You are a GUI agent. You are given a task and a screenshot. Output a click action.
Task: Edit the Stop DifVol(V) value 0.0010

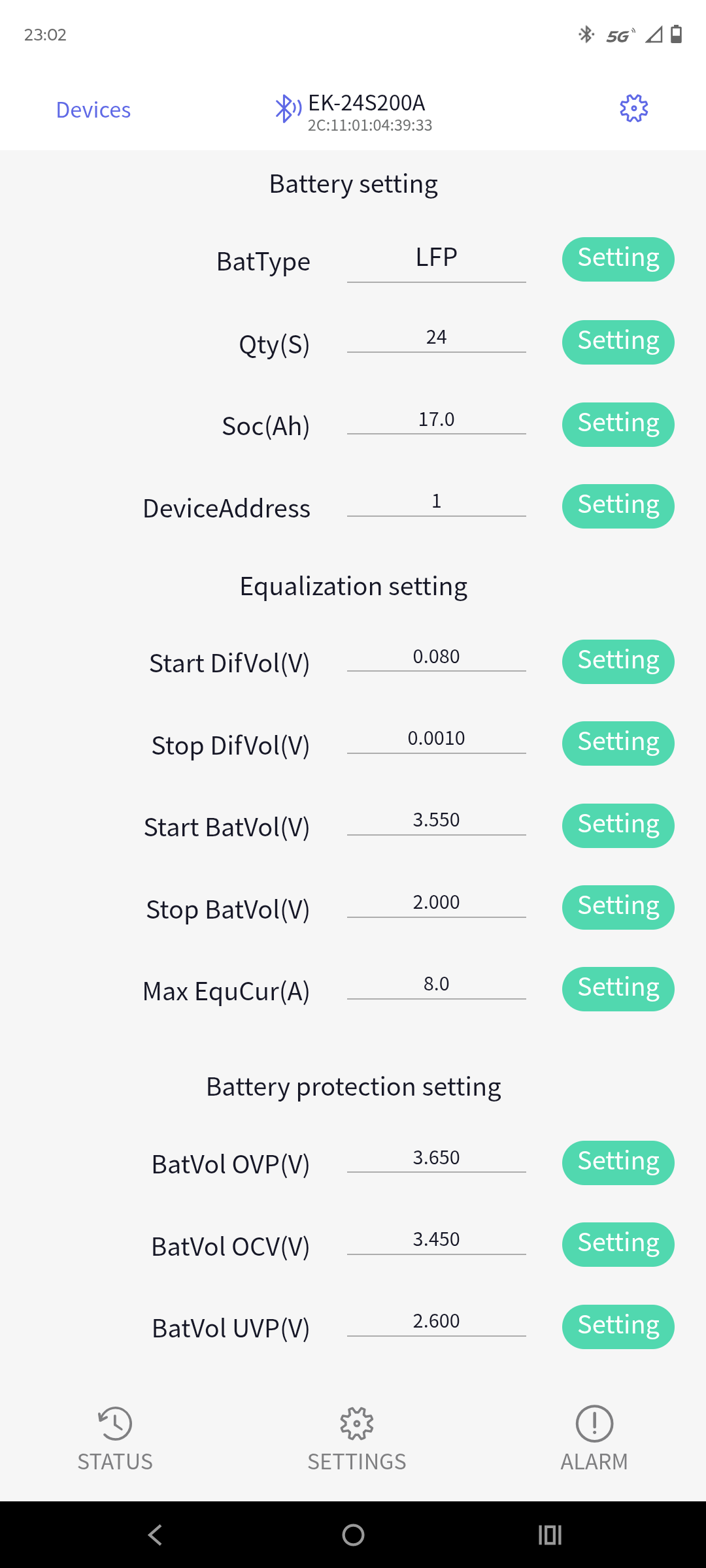click(436, 740)
